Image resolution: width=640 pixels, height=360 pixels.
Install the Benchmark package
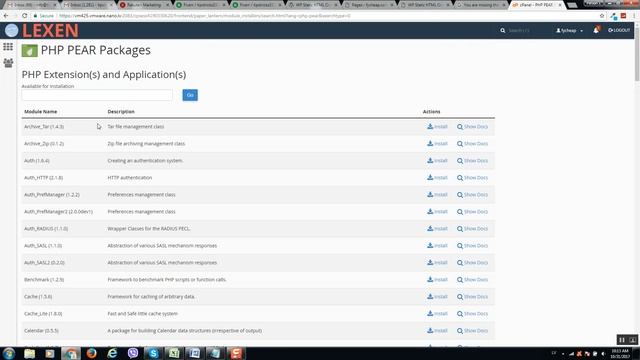[437, 280]
